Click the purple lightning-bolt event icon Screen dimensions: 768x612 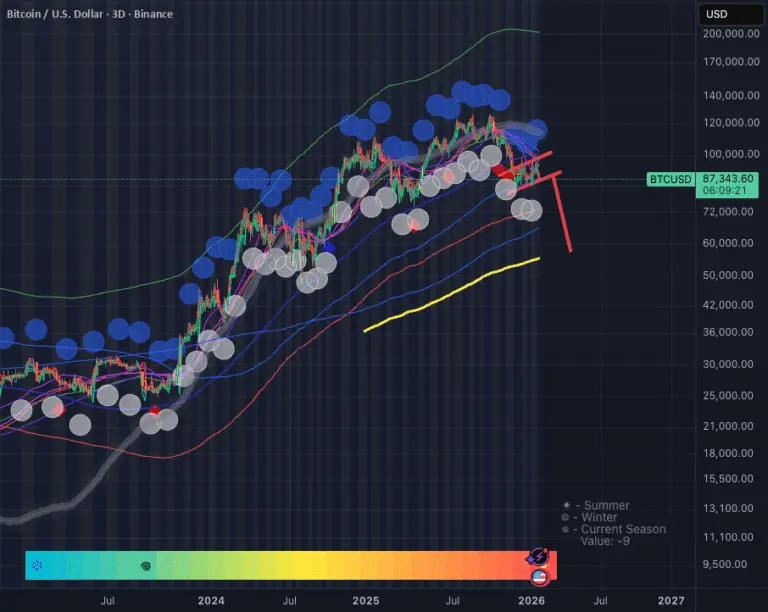point(538,557)
